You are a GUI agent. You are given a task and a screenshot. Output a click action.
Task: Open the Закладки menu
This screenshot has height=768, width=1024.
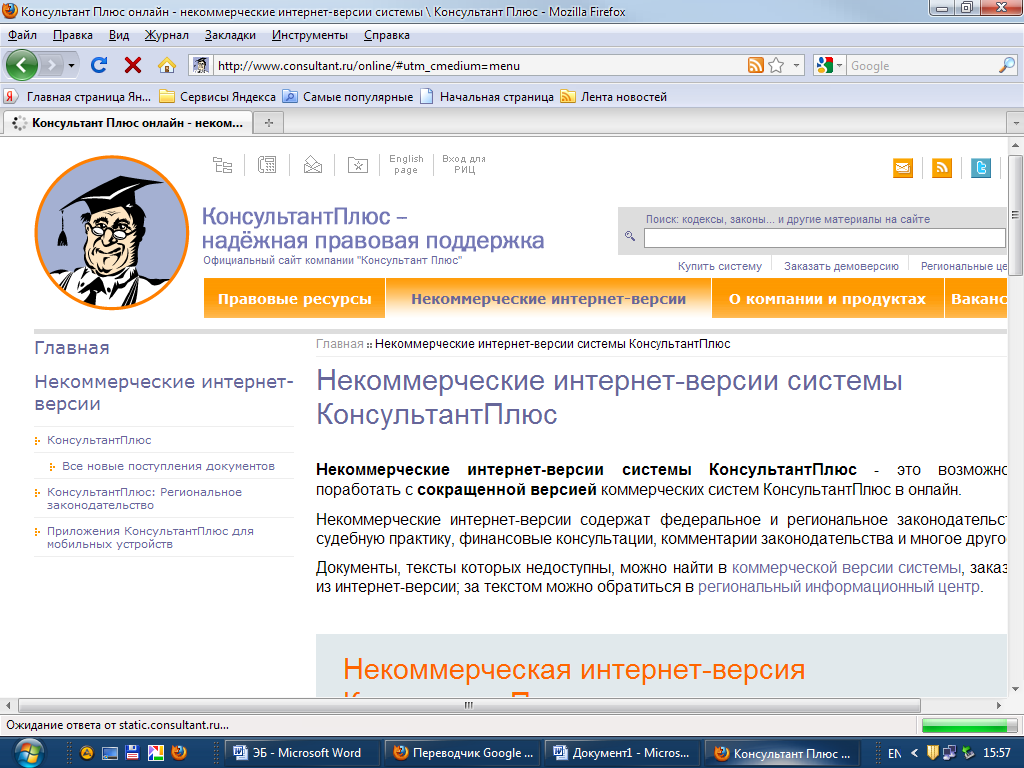click(230, 35)
